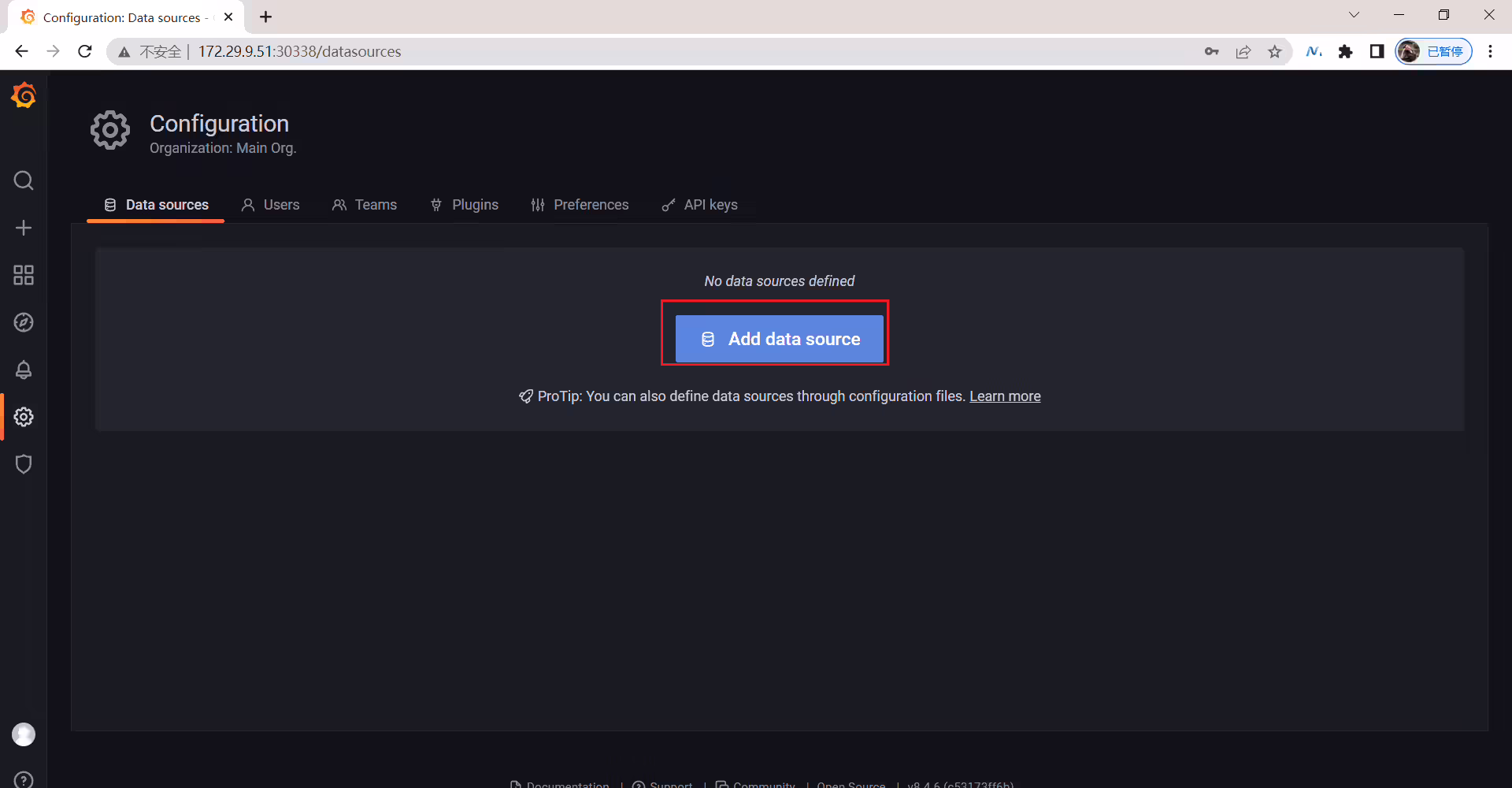The image size is (1512, 788).
Task: Click the browser address bar URL
Action: [299, 51]
